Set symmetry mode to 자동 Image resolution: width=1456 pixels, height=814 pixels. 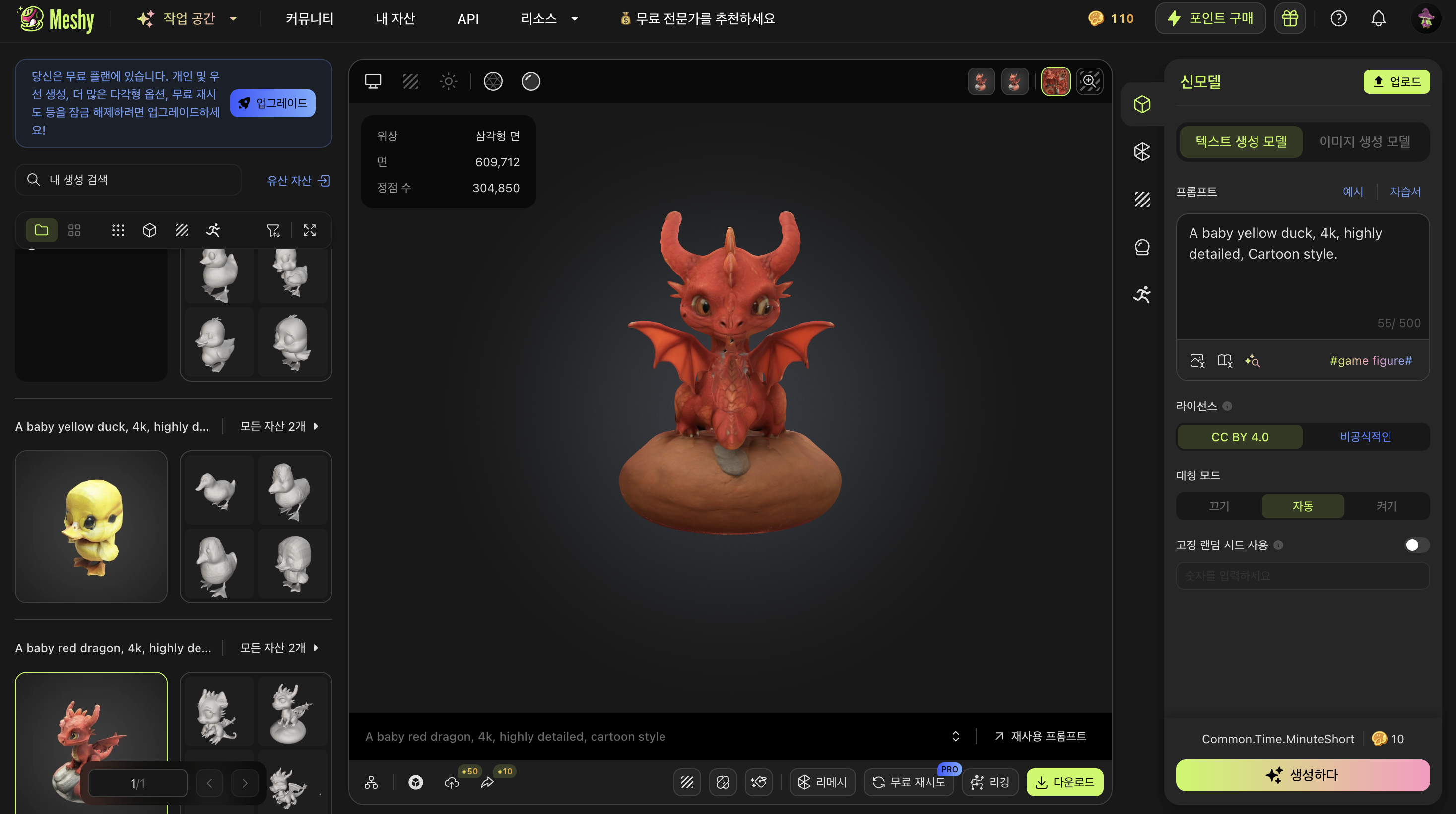point(1303,506)
